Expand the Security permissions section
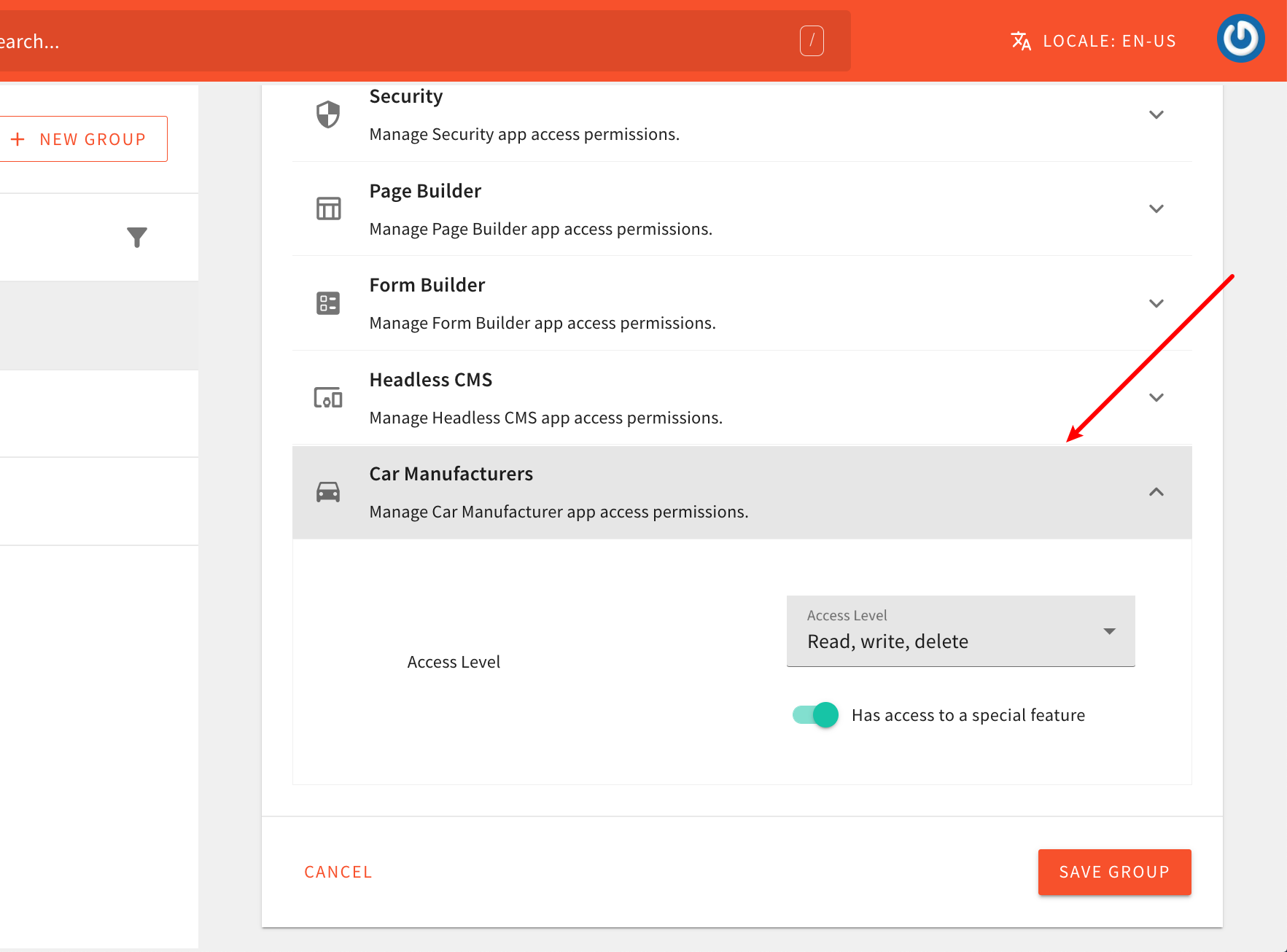Viewport: 1287px width, 952px height. tap(1156, 114)
